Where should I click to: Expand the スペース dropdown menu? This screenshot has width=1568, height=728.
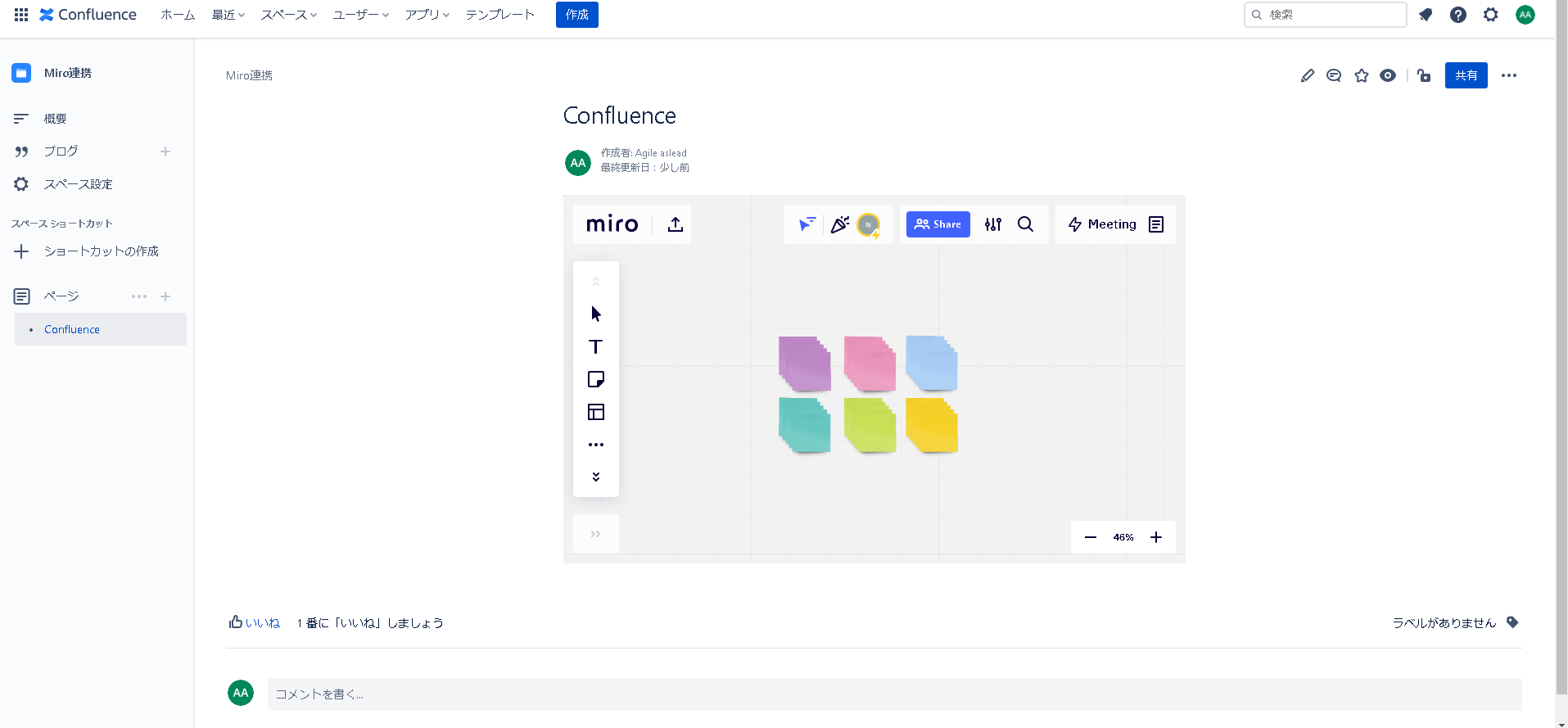pos(288,15)
